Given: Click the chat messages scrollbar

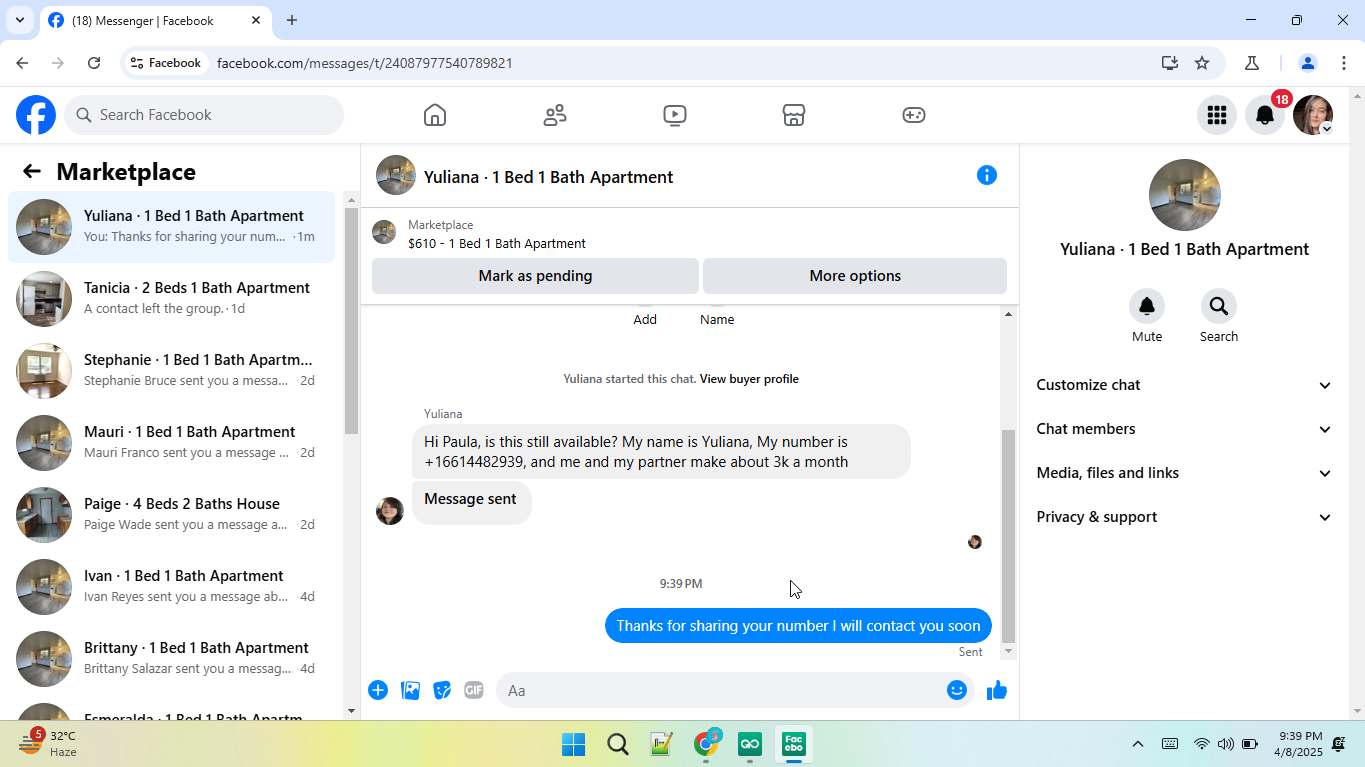Looking at the screenshot, I should pyautogui.click(x=1008, y=536).
